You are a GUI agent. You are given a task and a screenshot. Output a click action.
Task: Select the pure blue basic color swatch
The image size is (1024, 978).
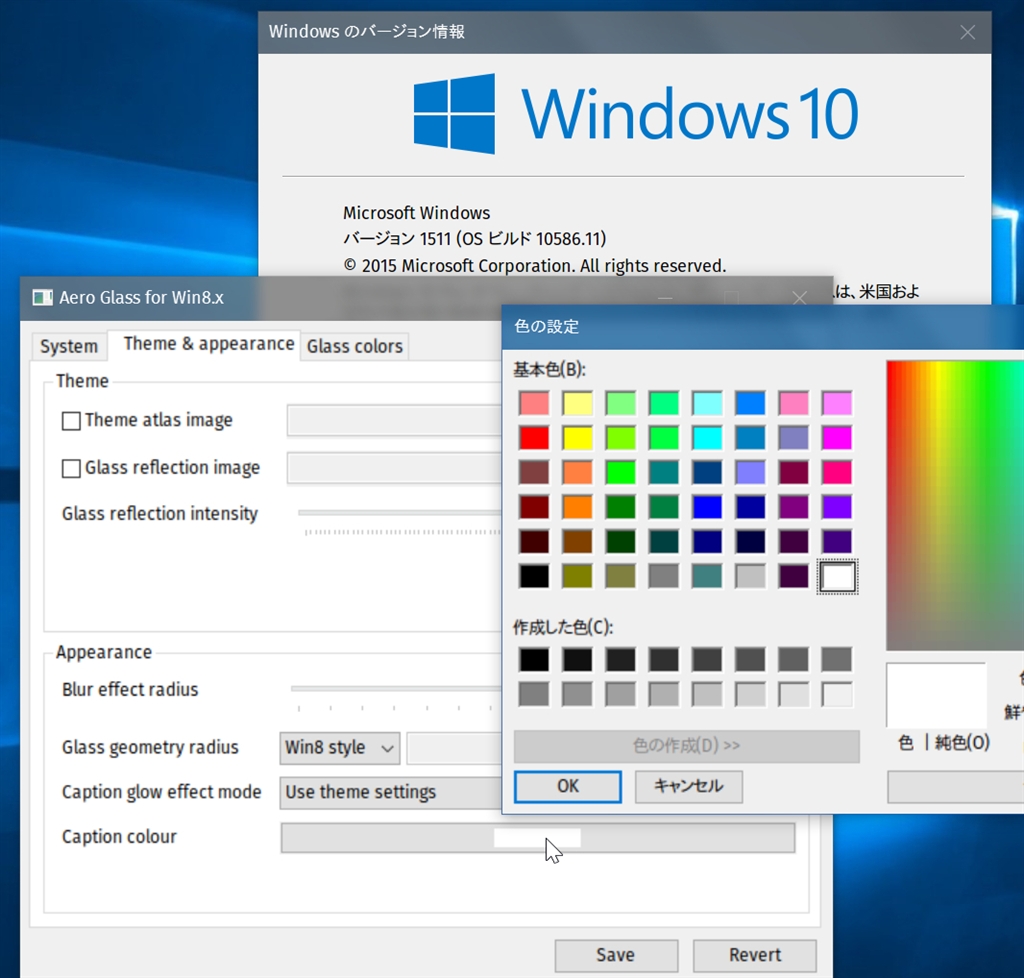707,507
